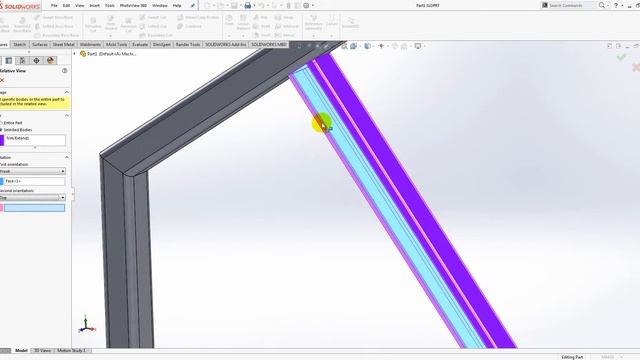640x360 pixels.
Task: Select the Selected Bodies radio button
Action: coord(1,130)
